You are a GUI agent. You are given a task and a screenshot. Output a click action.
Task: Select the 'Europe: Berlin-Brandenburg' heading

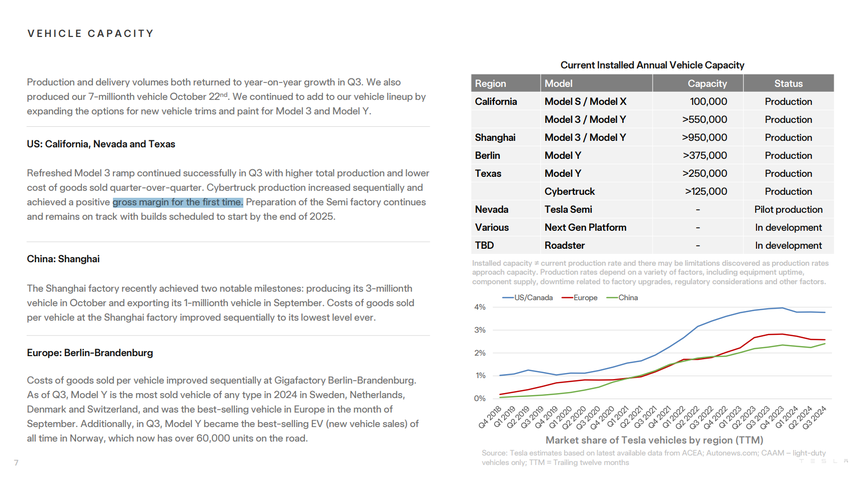(x=90, y=353)
